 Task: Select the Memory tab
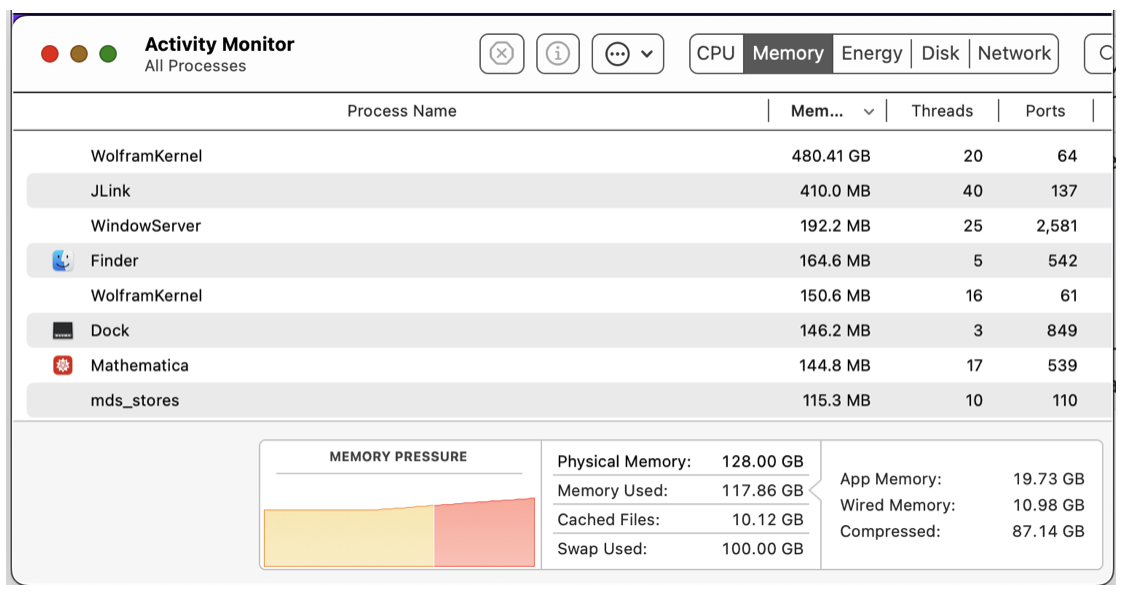point(788,54)
